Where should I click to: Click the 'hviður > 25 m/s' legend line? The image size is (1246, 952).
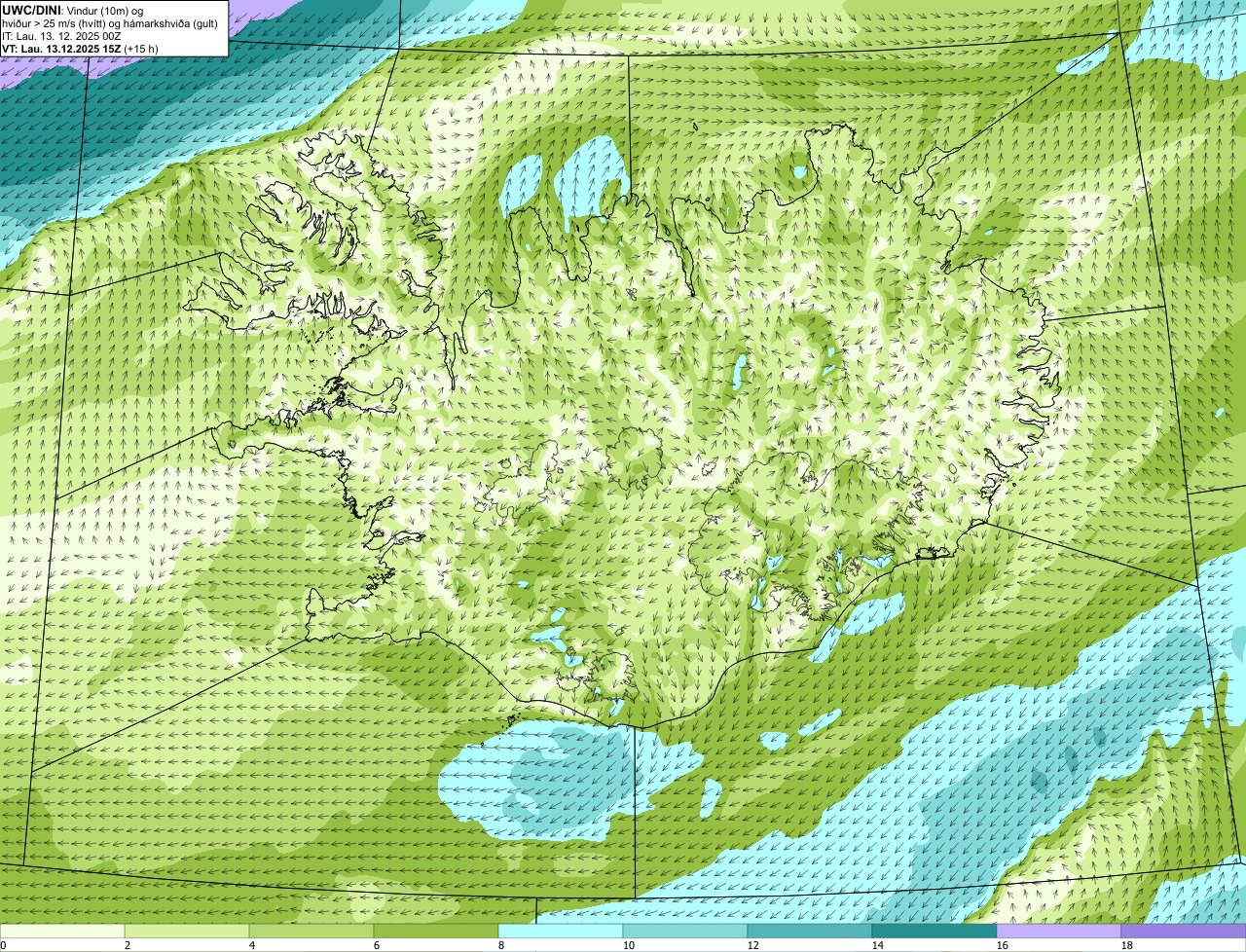pyautogui.click(x=110, y=22)
